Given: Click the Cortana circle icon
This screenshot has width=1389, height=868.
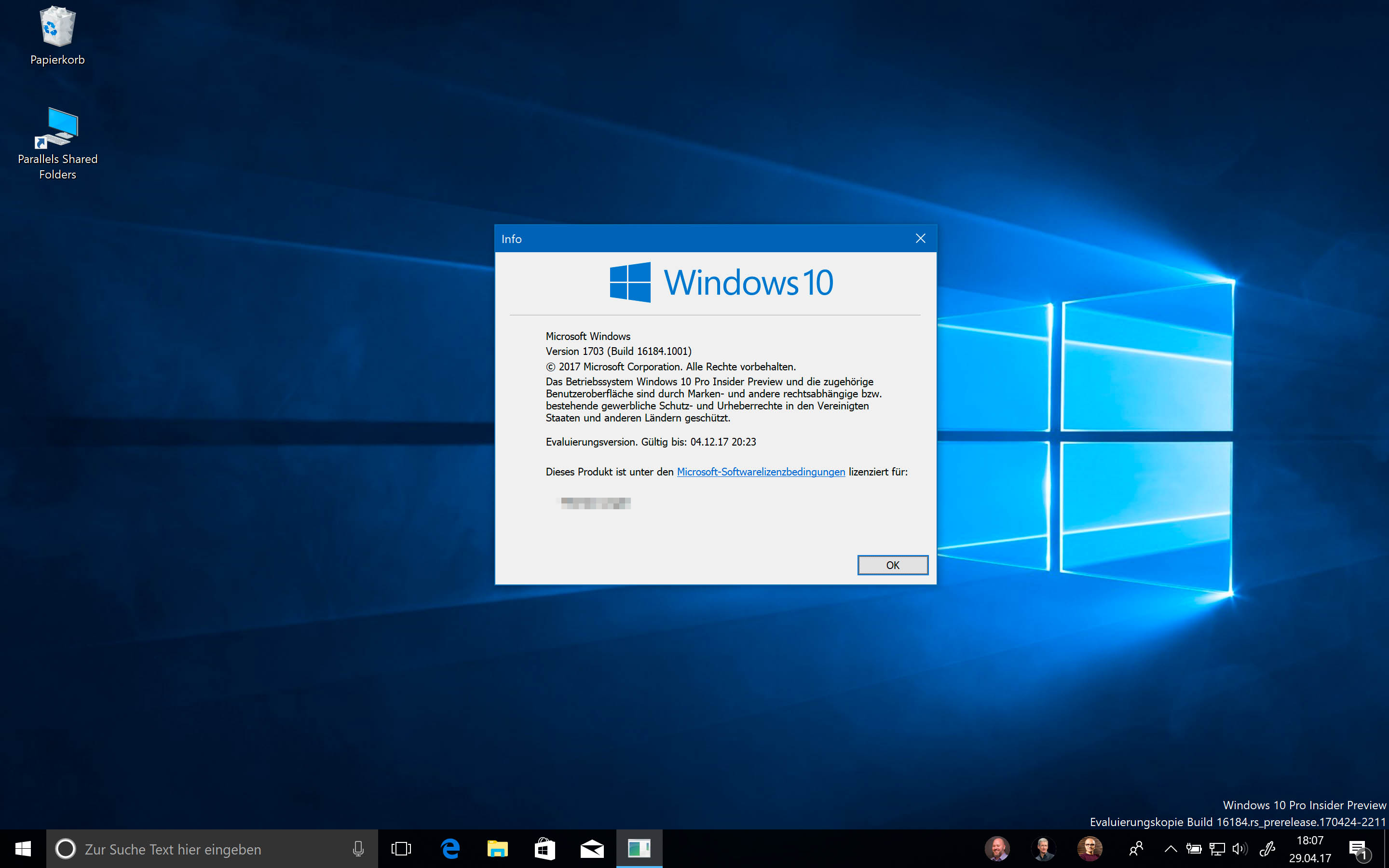Looking at the screenshot, I should 66,849.
